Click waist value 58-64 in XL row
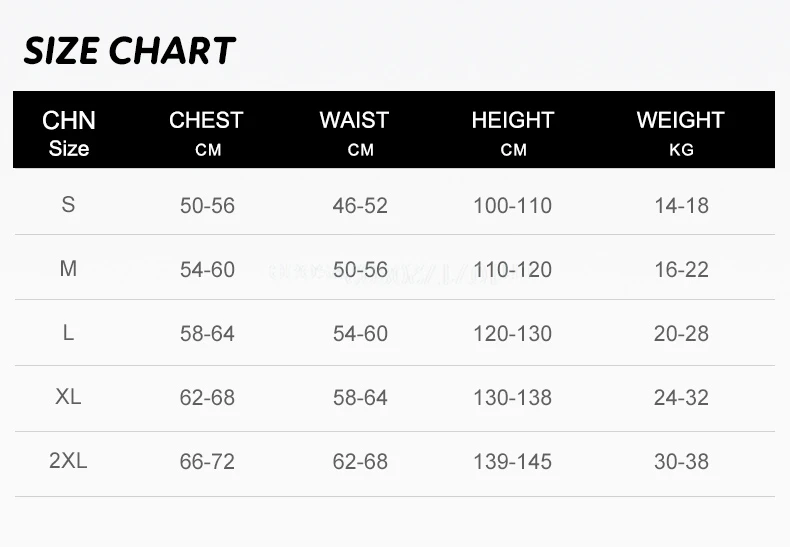Viewport: 790px width, 547px height. pos(360,397)
